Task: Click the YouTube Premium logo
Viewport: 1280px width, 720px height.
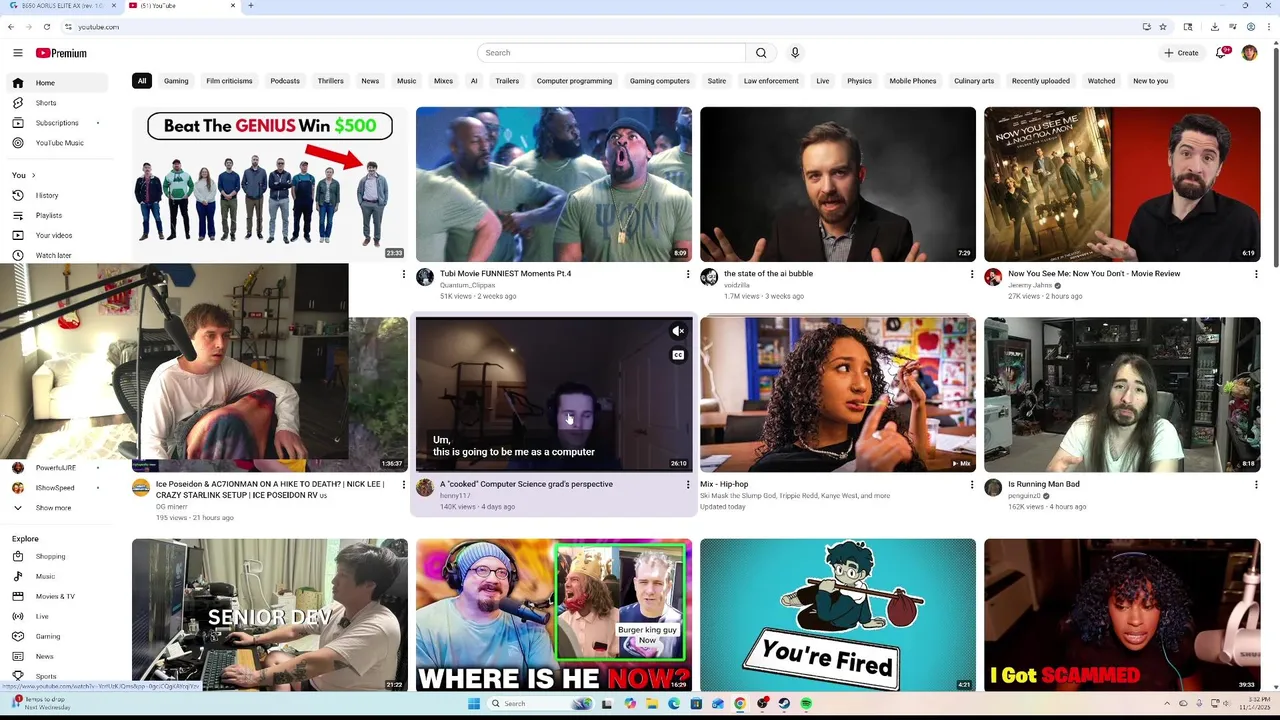Action: tap(61, 53)
